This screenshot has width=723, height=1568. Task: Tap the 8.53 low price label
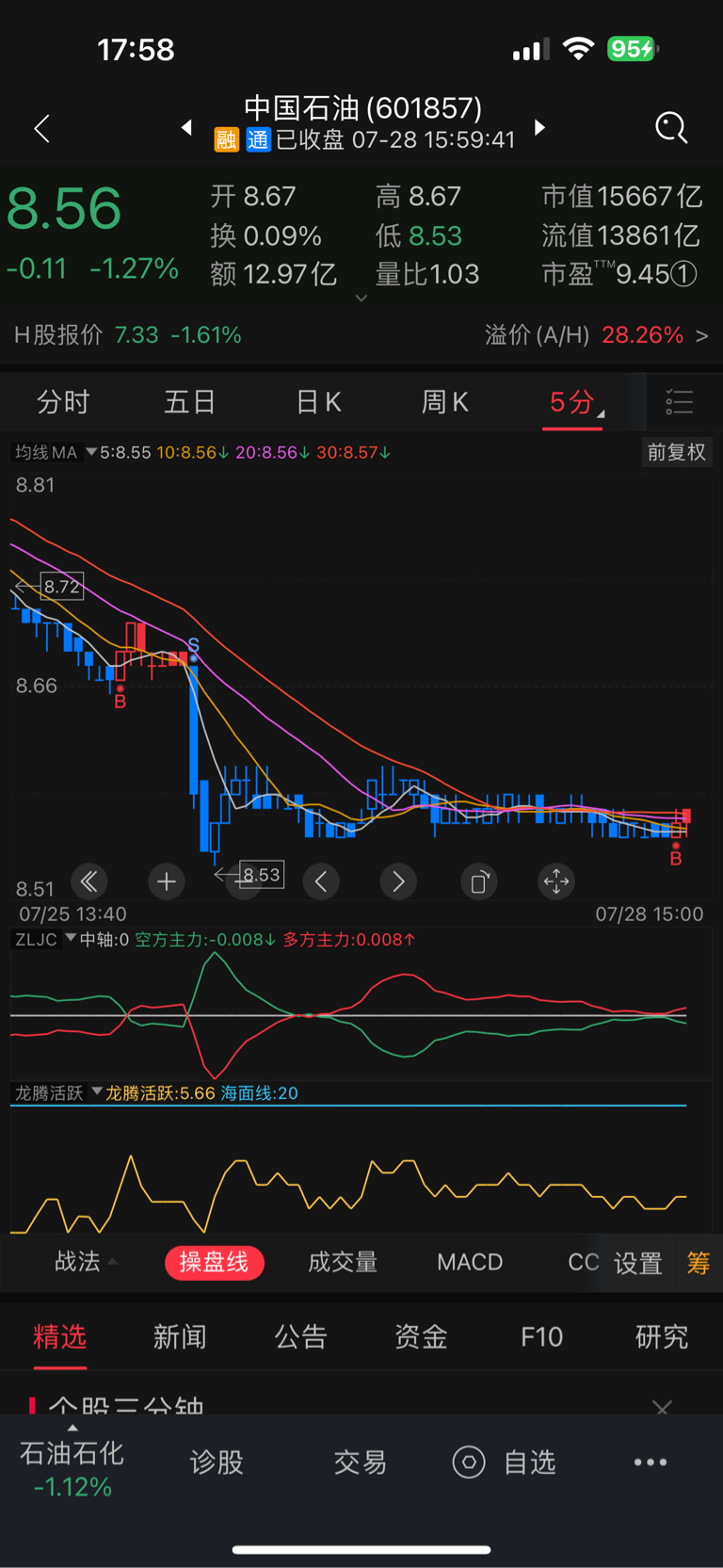262,875
